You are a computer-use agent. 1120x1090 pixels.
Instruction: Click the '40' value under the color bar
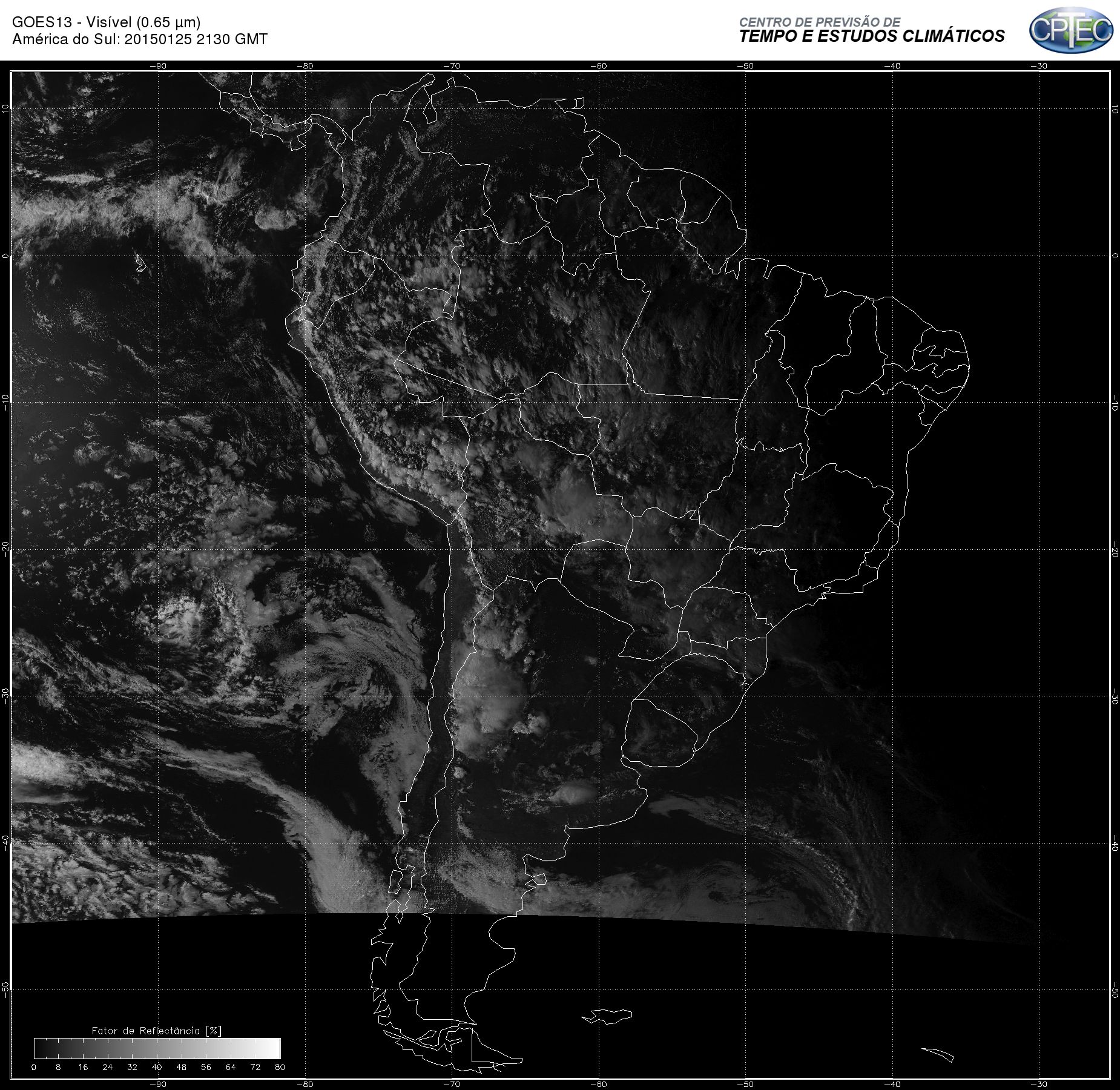[x=157, y=1067]
